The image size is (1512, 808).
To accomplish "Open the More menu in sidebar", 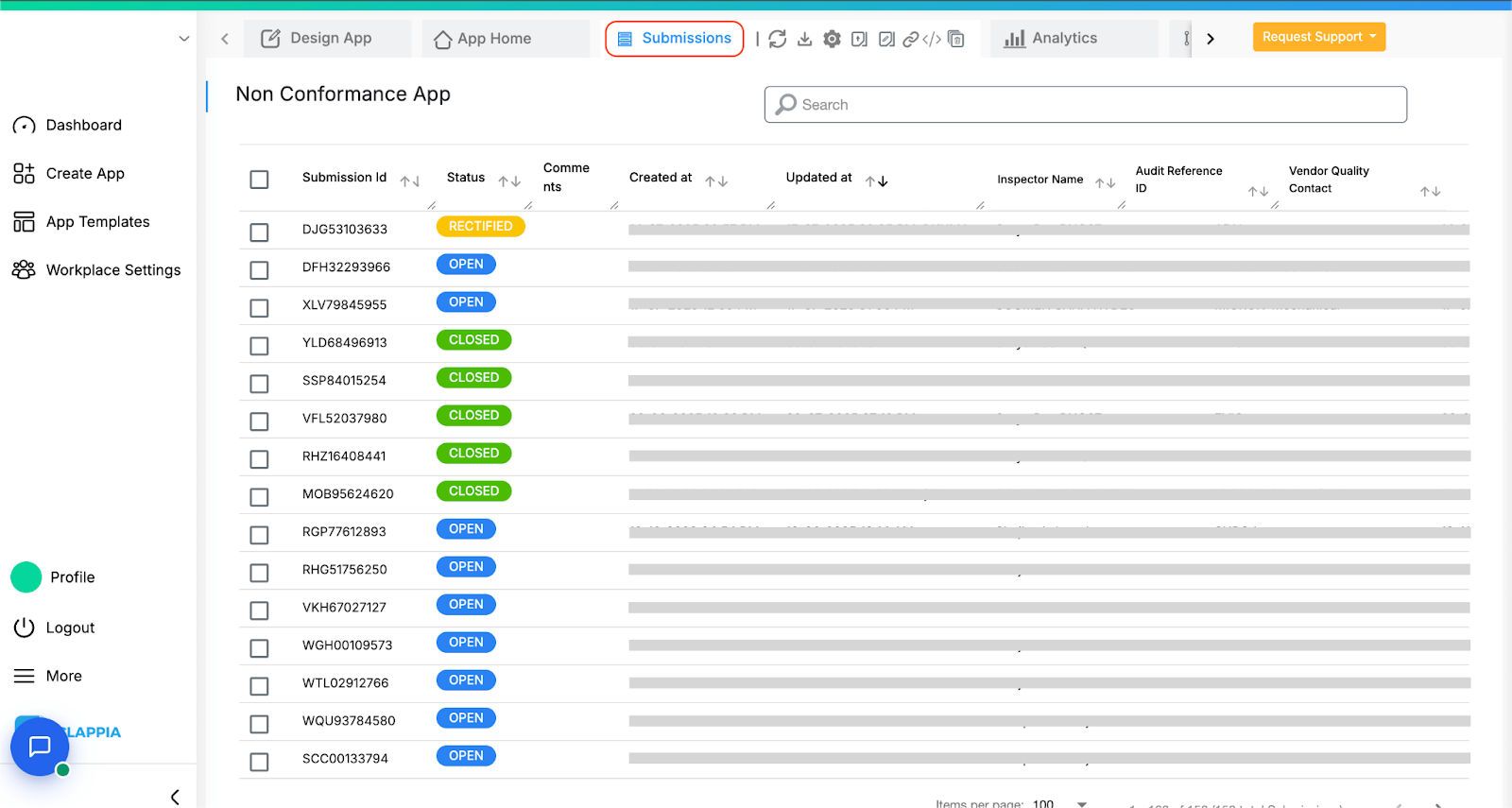I will point(47,676).
